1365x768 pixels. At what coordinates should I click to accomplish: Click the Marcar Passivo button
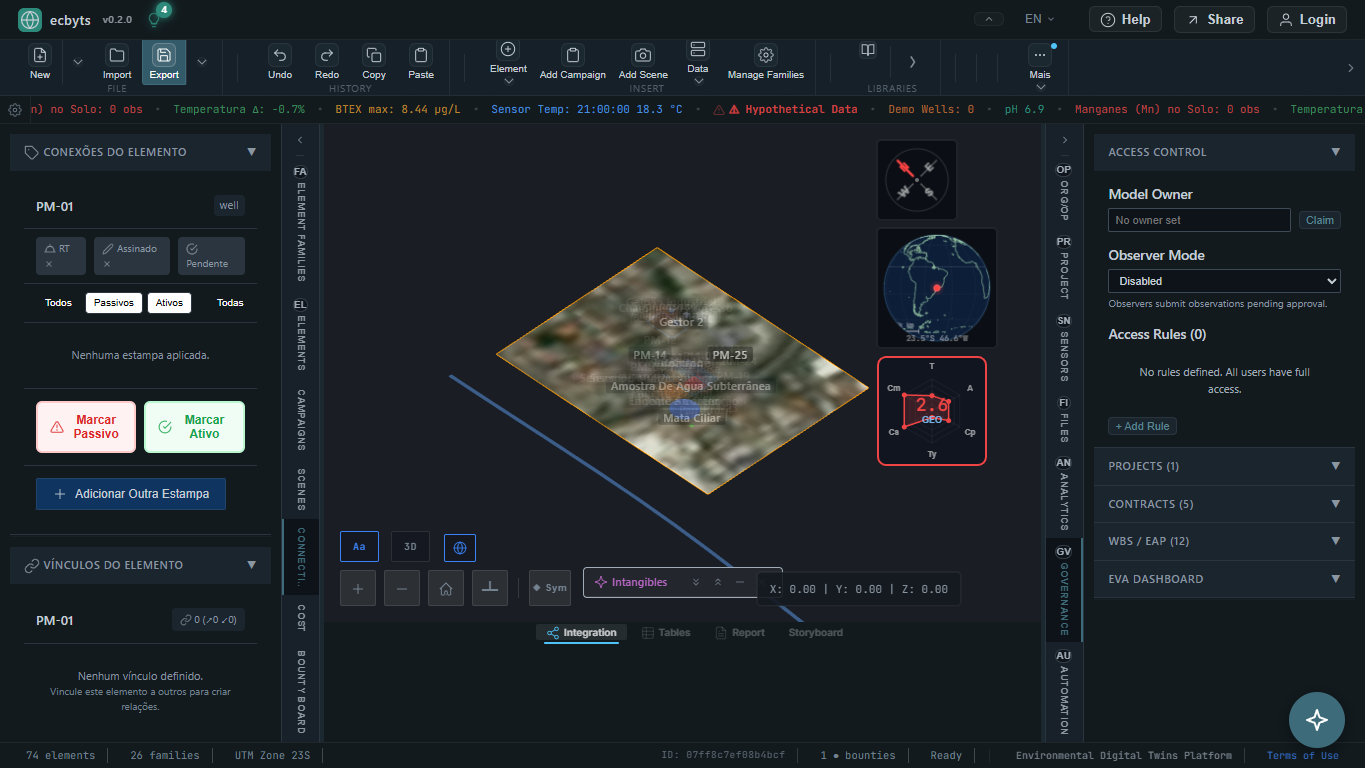(86, 427)
